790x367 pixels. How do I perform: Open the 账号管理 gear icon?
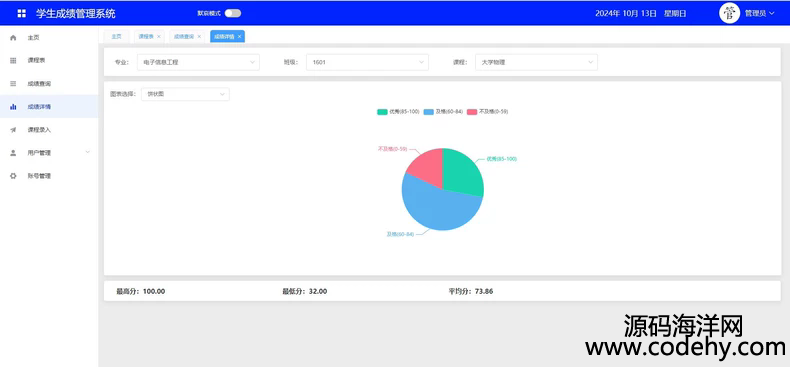tap(13, 176)
